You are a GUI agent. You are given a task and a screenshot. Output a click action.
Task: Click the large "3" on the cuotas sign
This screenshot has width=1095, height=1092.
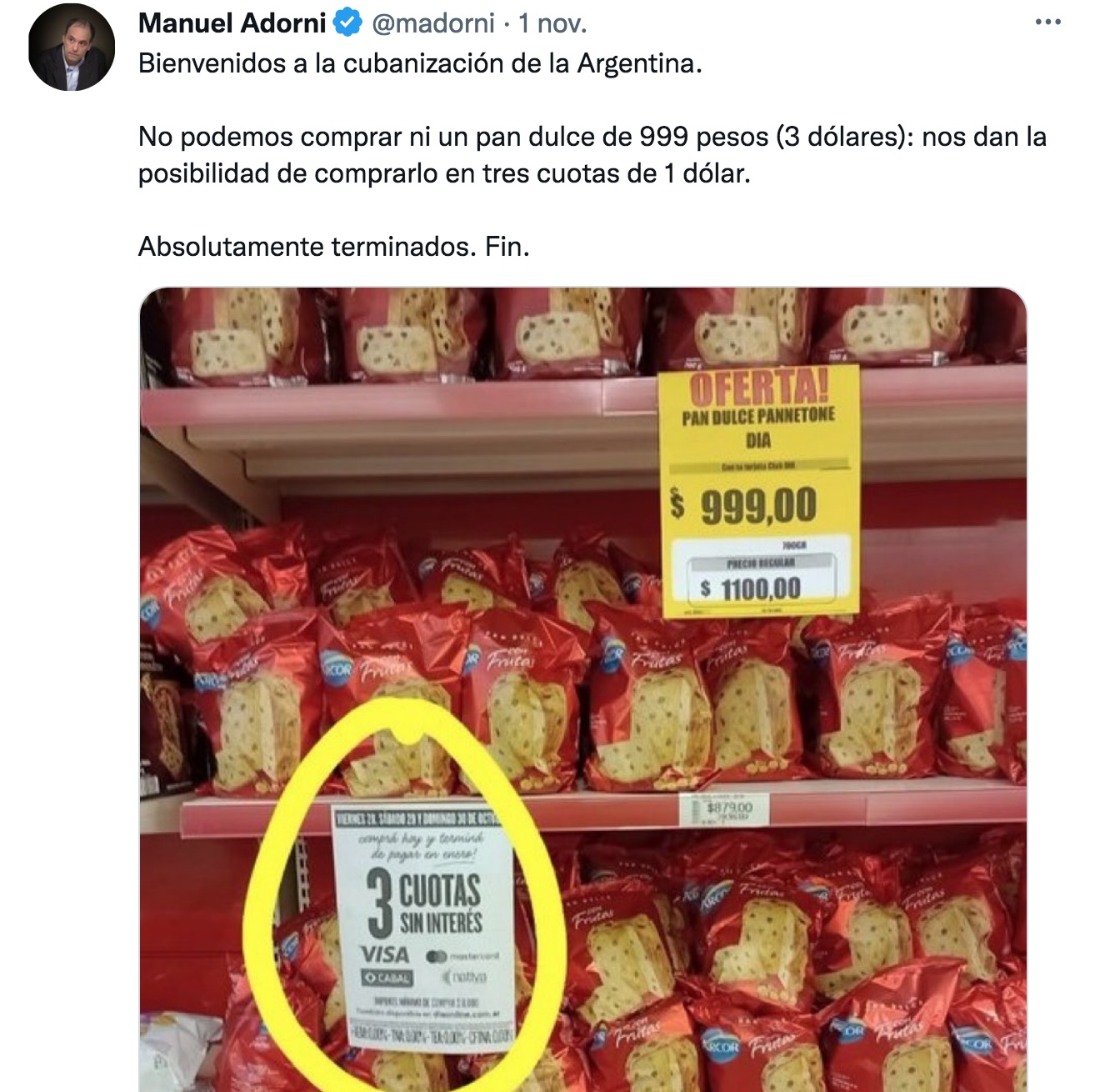[x=380, y=902]
